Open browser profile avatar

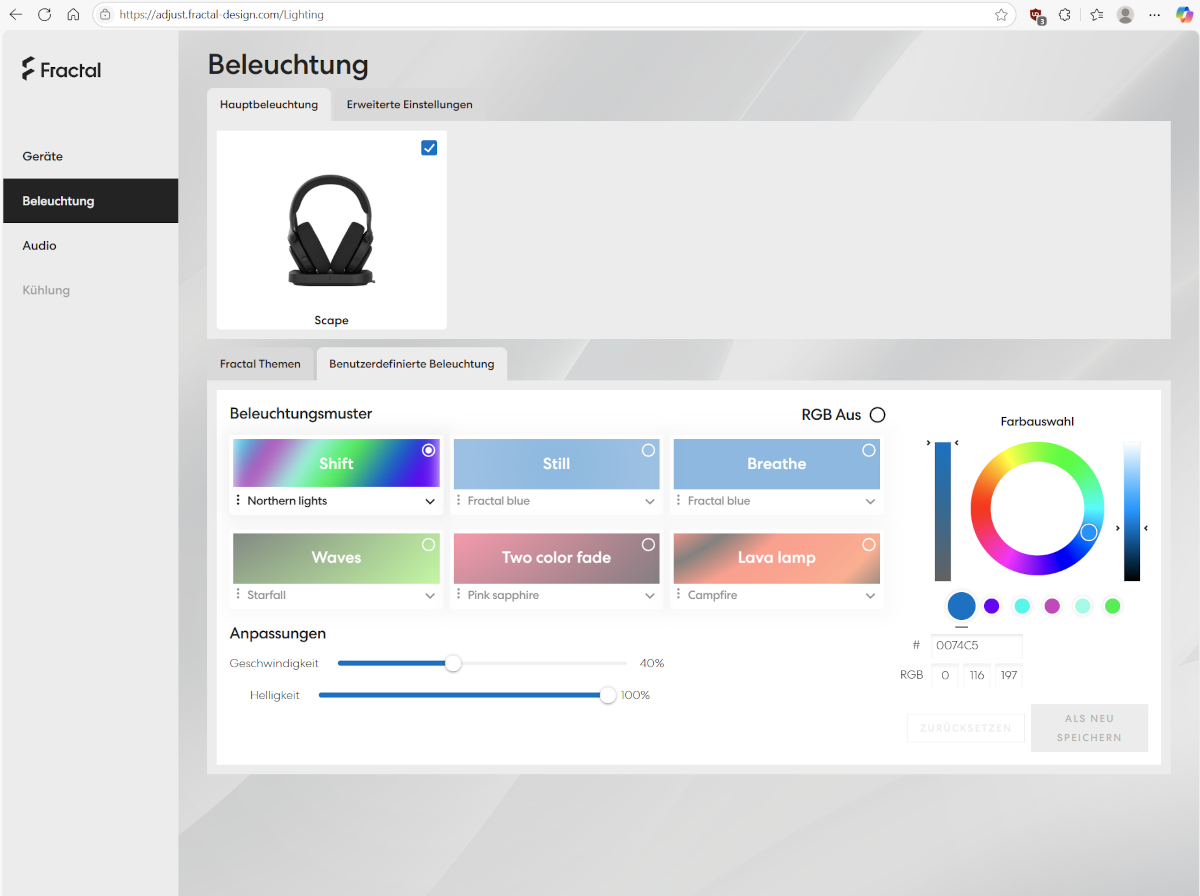(x=1125, y=15)
